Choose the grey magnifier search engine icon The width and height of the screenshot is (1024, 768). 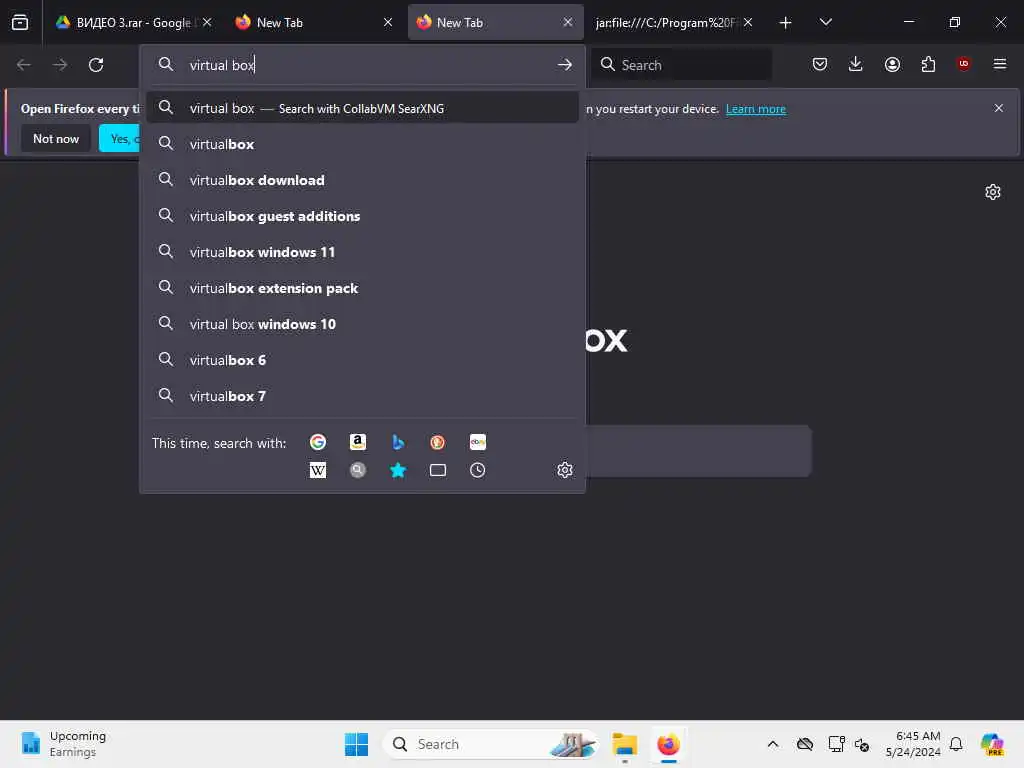(357, 470)
